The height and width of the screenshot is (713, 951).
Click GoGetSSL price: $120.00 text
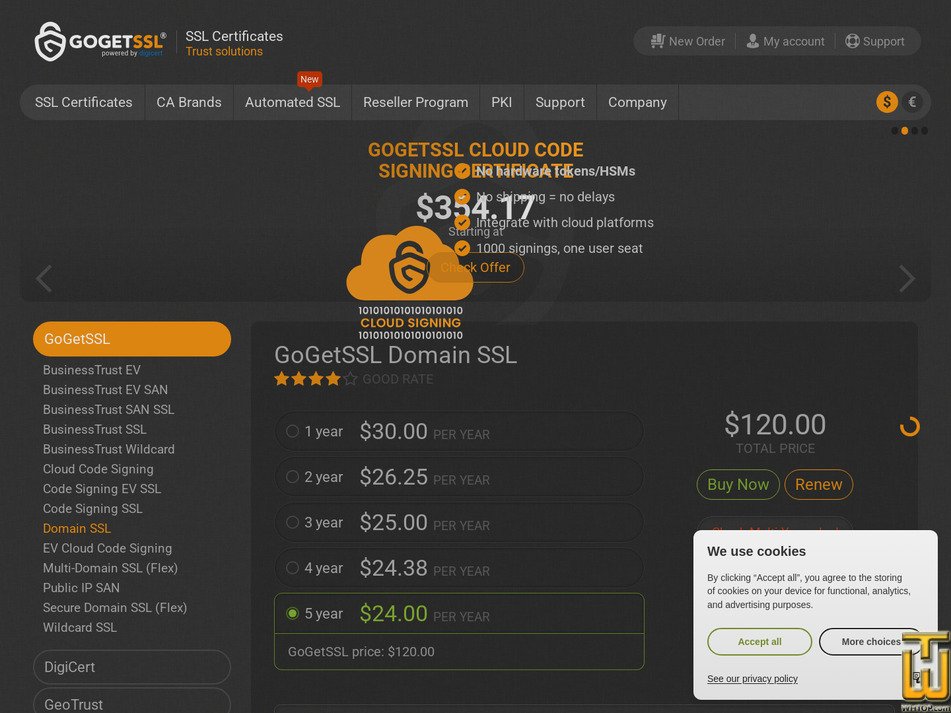point(361,652)
